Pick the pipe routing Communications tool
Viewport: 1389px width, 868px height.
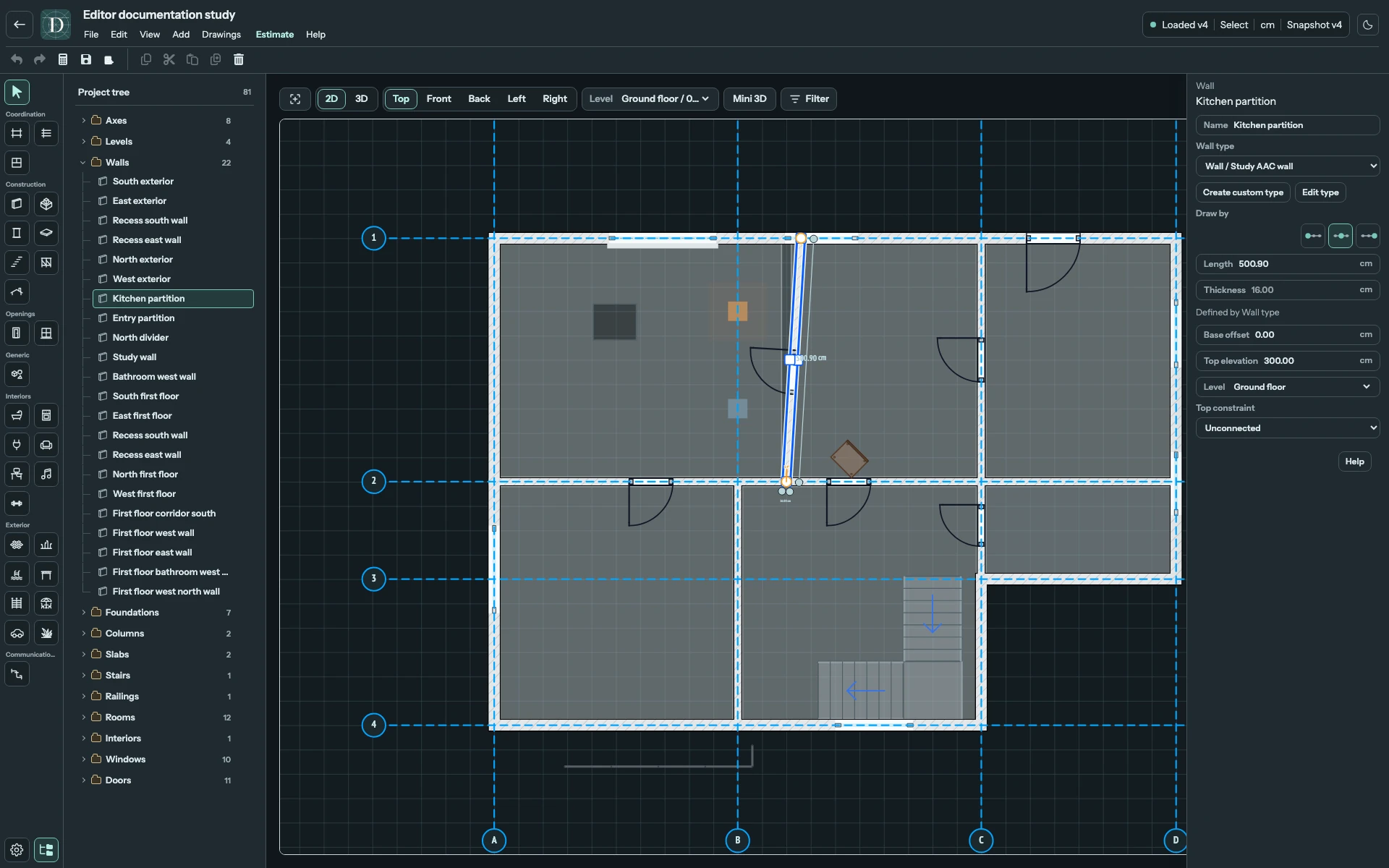point(17,674)
